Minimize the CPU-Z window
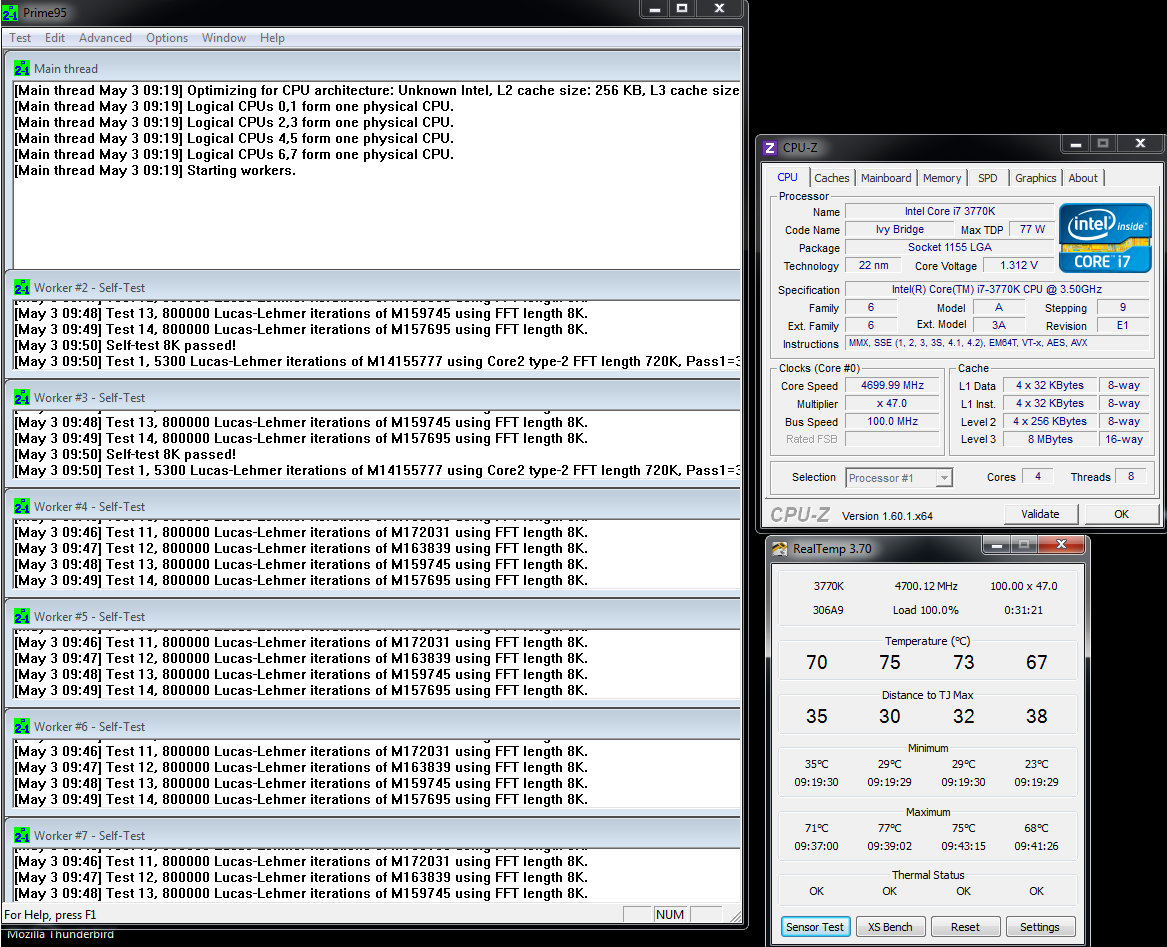The image size is (1167, 947). click(1075, 144)
